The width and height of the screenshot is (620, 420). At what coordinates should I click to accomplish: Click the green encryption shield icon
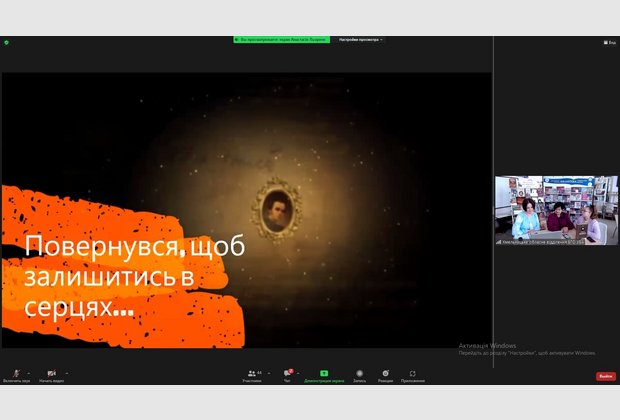pos(6,42)
